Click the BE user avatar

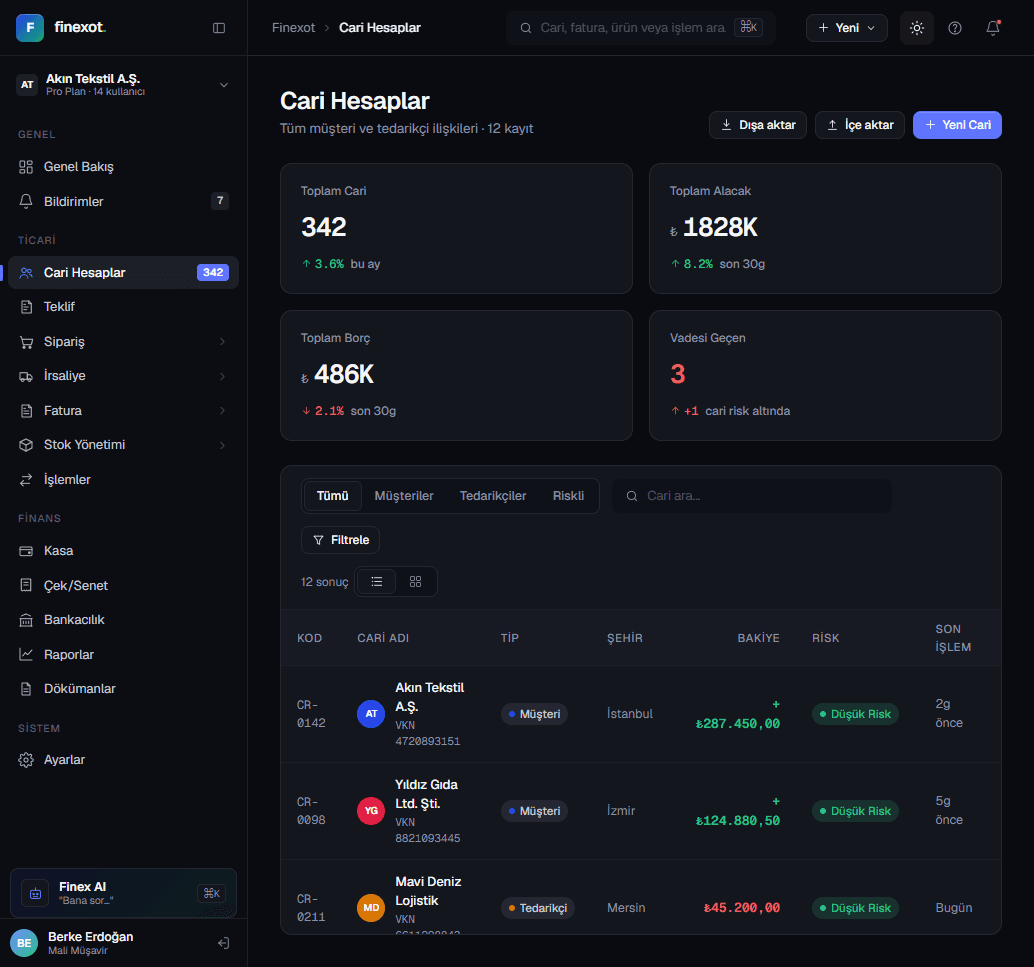click(x=24, y=943)
